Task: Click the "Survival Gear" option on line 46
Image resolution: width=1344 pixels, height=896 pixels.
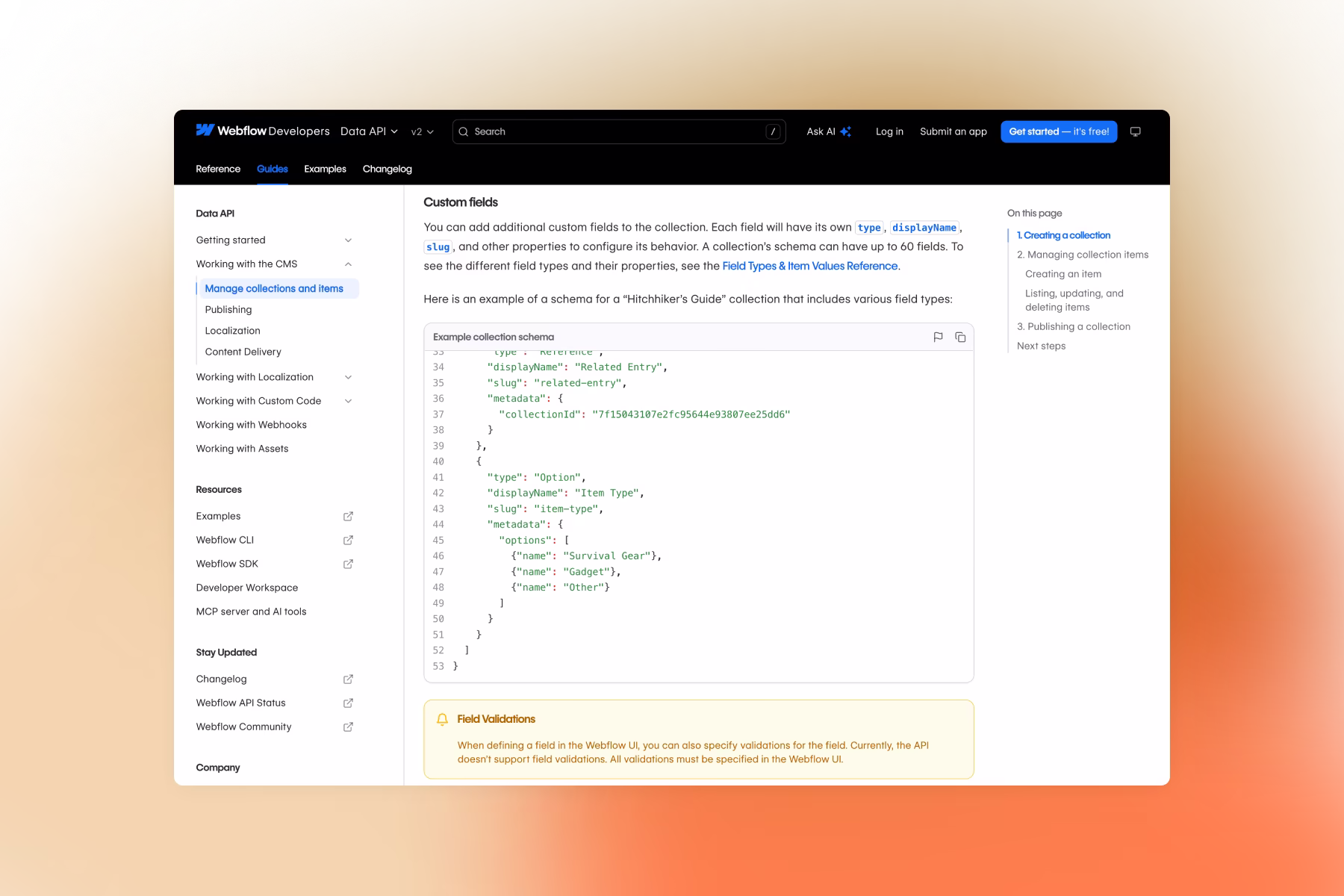Action: coord(610,556)
